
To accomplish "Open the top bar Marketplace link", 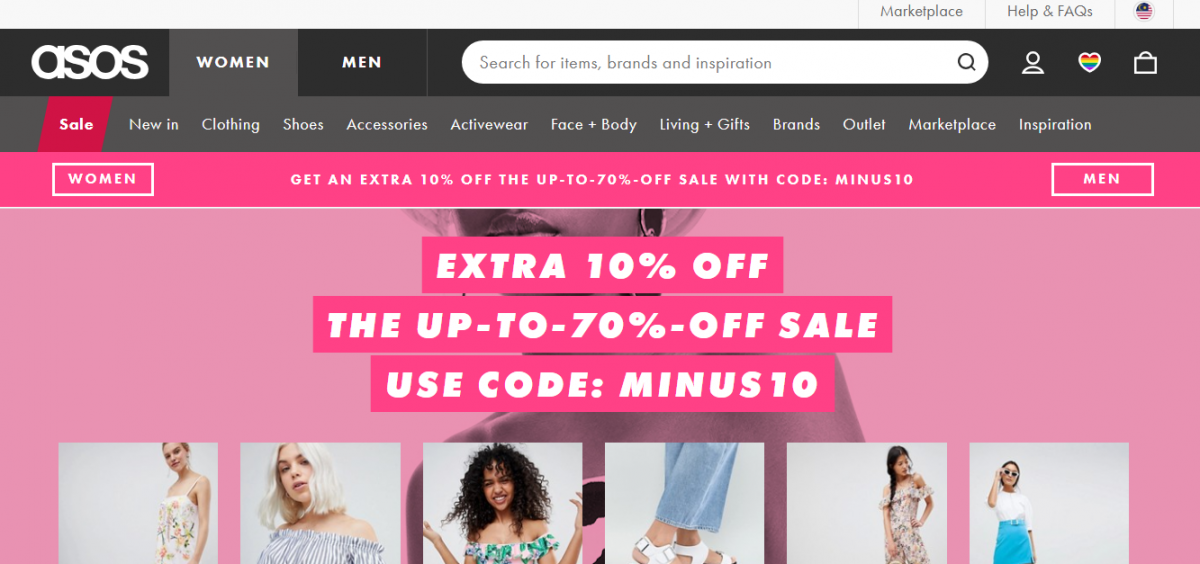I will point(921,12).
